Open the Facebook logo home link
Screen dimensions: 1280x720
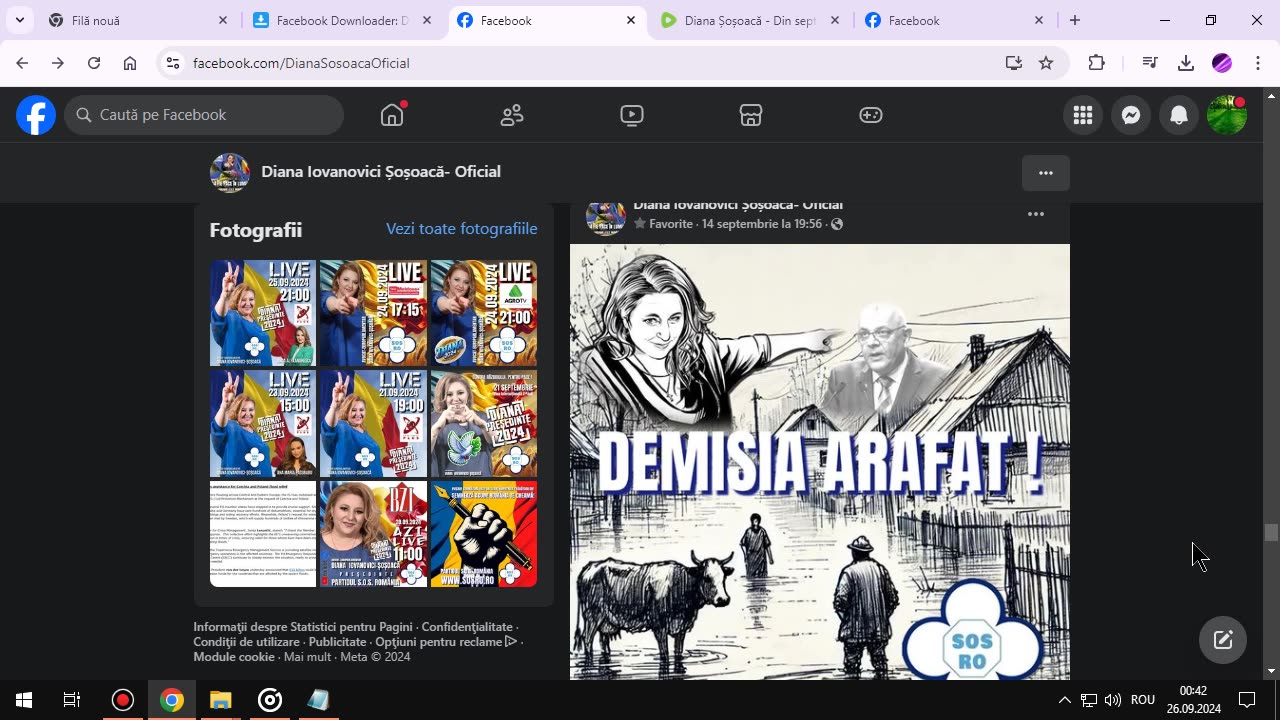click(36, 115)
